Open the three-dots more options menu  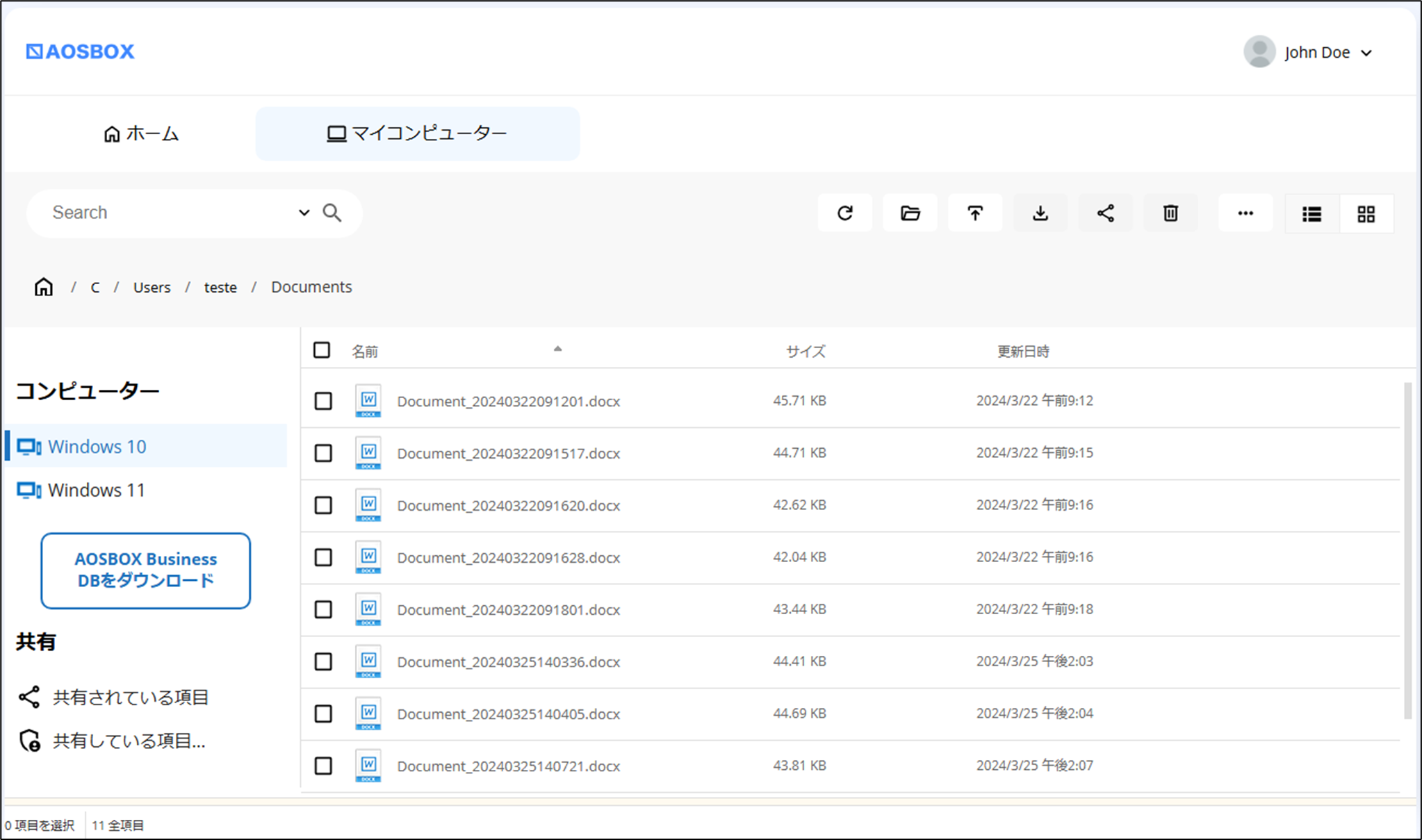pos(1245,213)
